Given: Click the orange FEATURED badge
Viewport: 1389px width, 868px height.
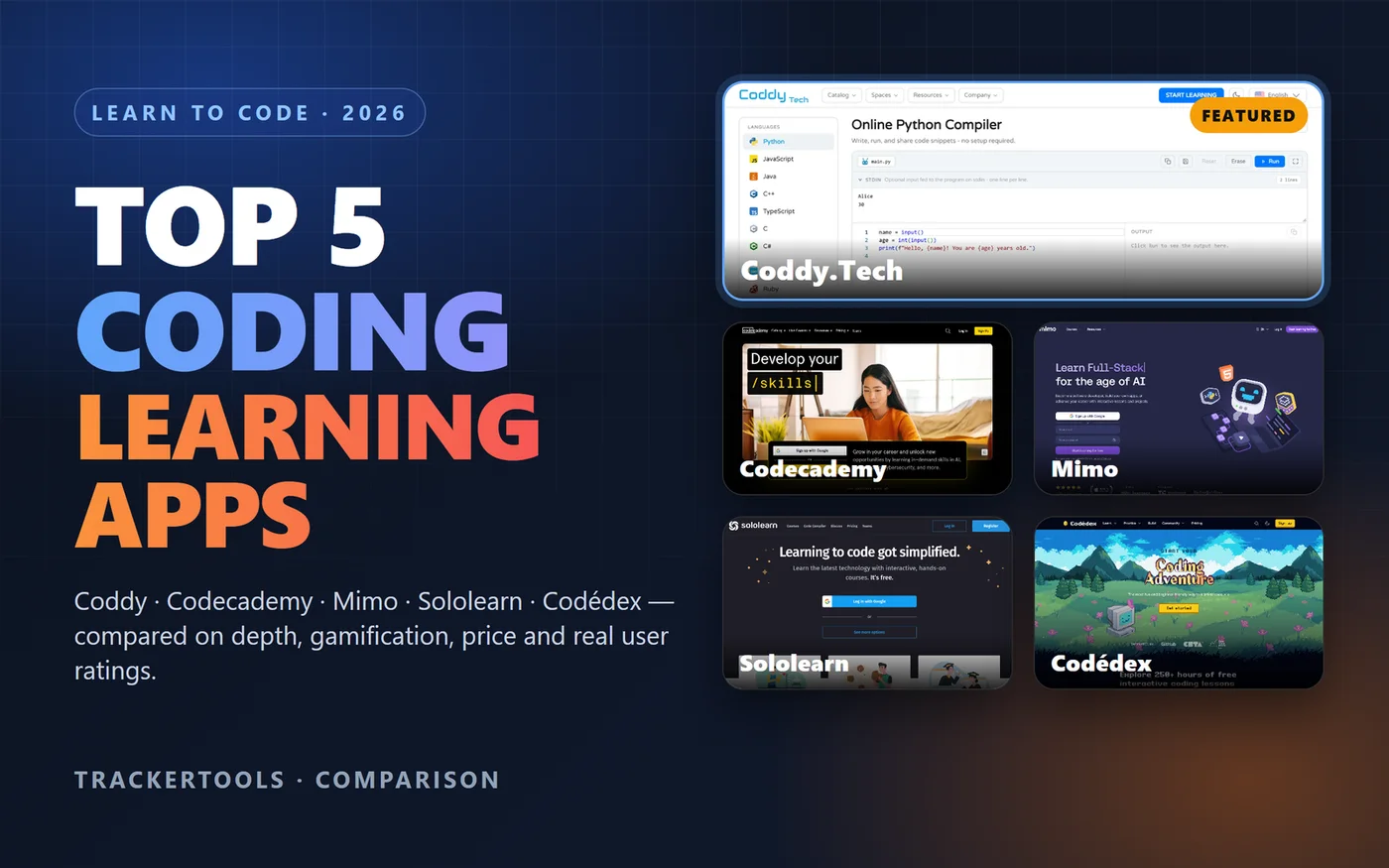Looking at the screenshot, I should click(1248, 116).
